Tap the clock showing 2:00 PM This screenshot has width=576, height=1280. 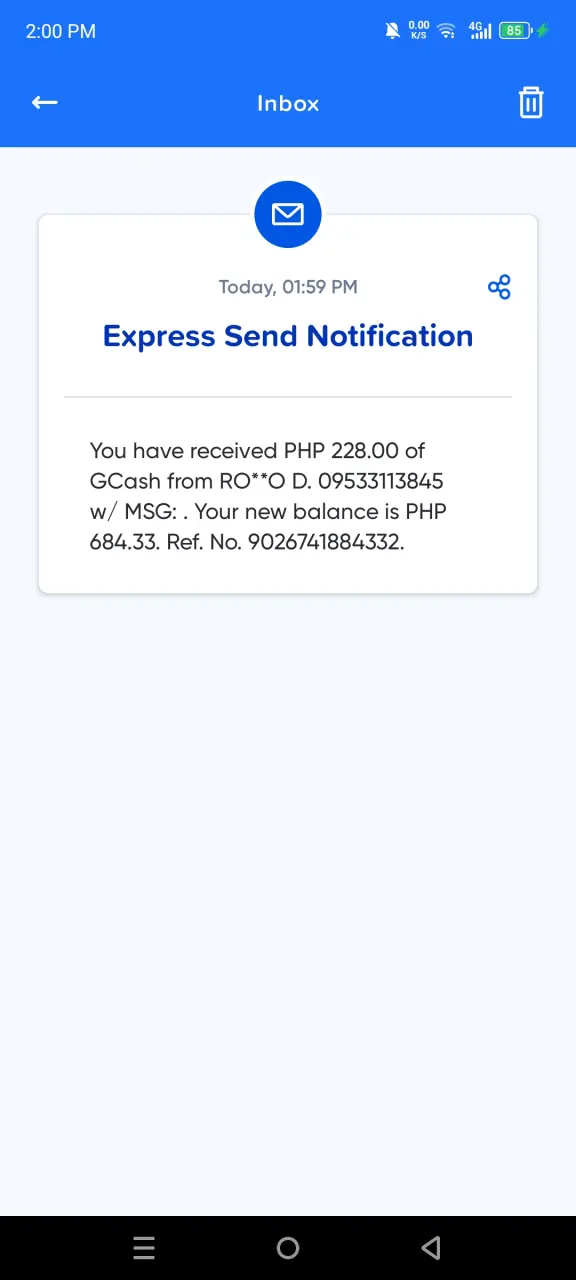[x=61, y=31]
